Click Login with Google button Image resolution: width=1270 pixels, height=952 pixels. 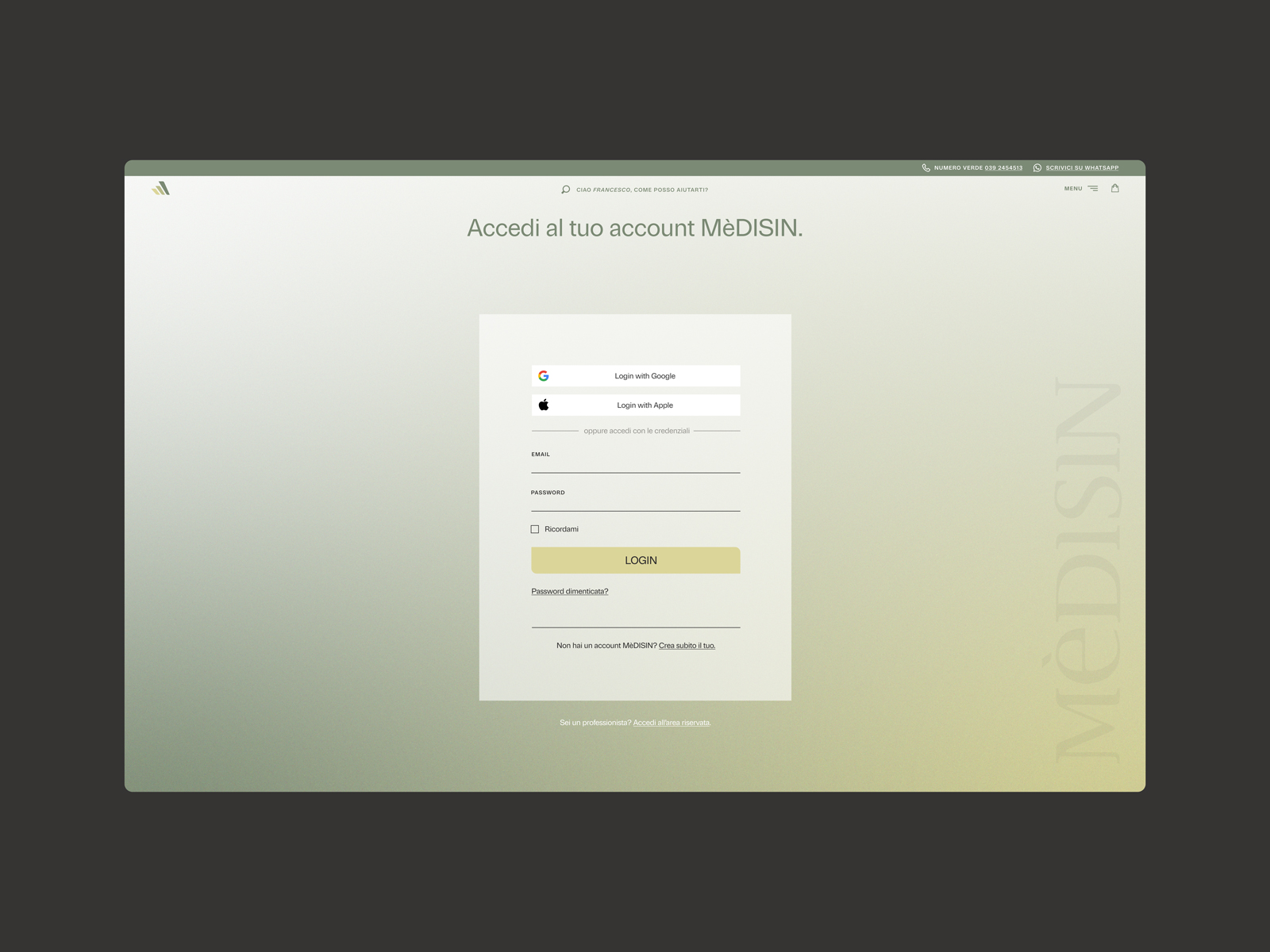tap(636, 376)
